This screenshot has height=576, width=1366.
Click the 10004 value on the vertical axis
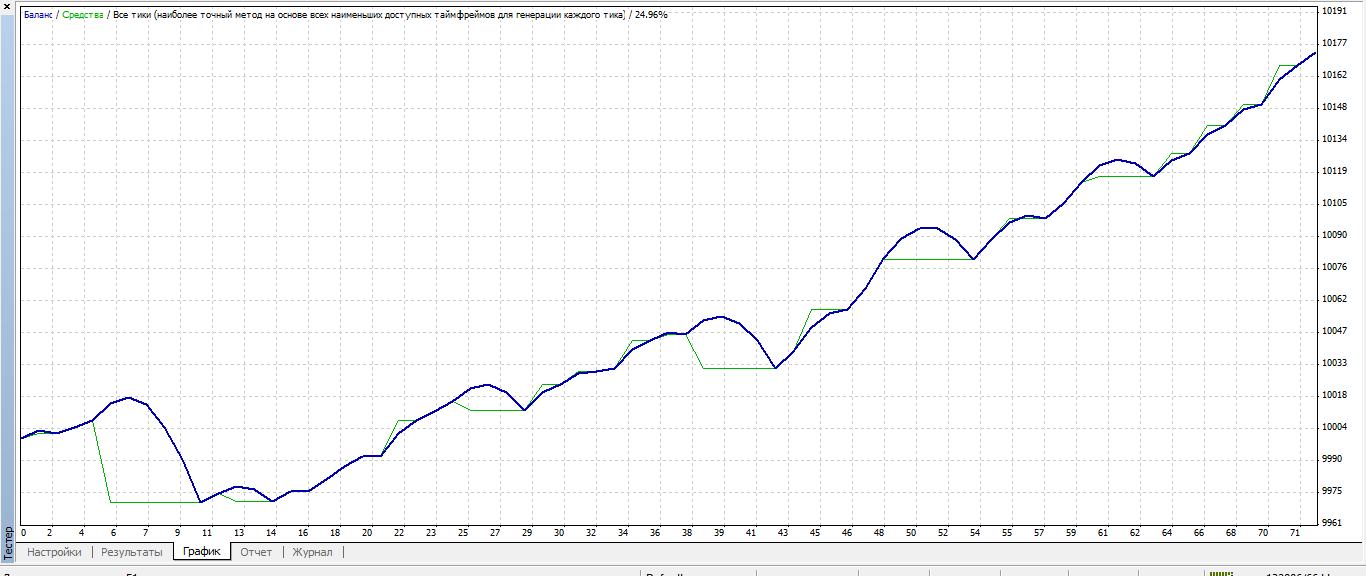tap(1335, 427)
